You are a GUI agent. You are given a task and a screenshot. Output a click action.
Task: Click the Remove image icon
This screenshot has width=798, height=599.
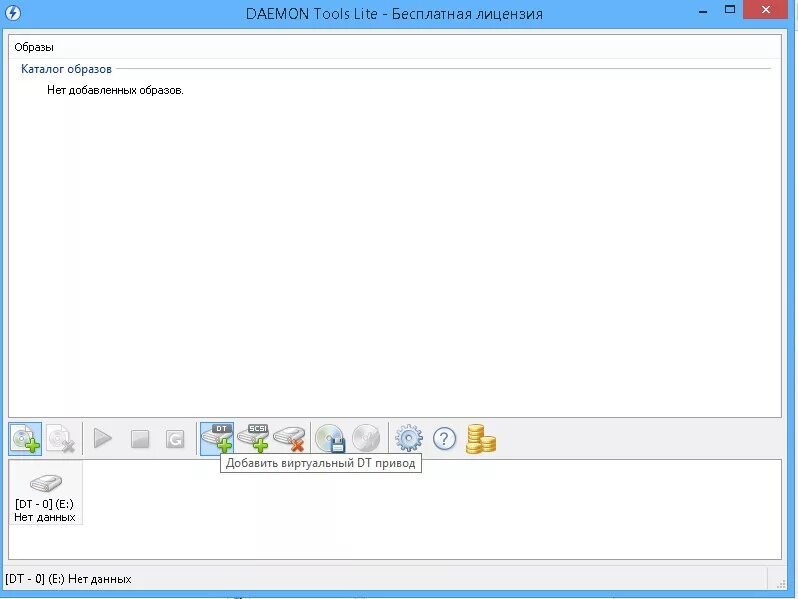coord(61,439)
